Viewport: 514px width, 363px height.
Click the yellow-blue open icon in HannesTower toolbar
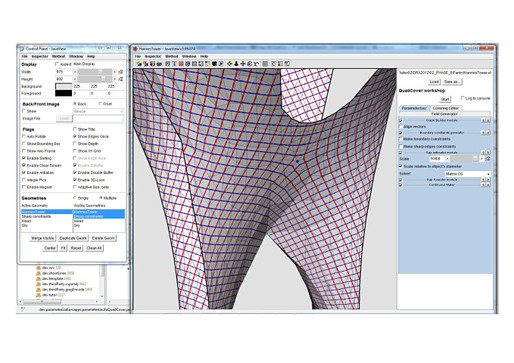tap(139, 63)
